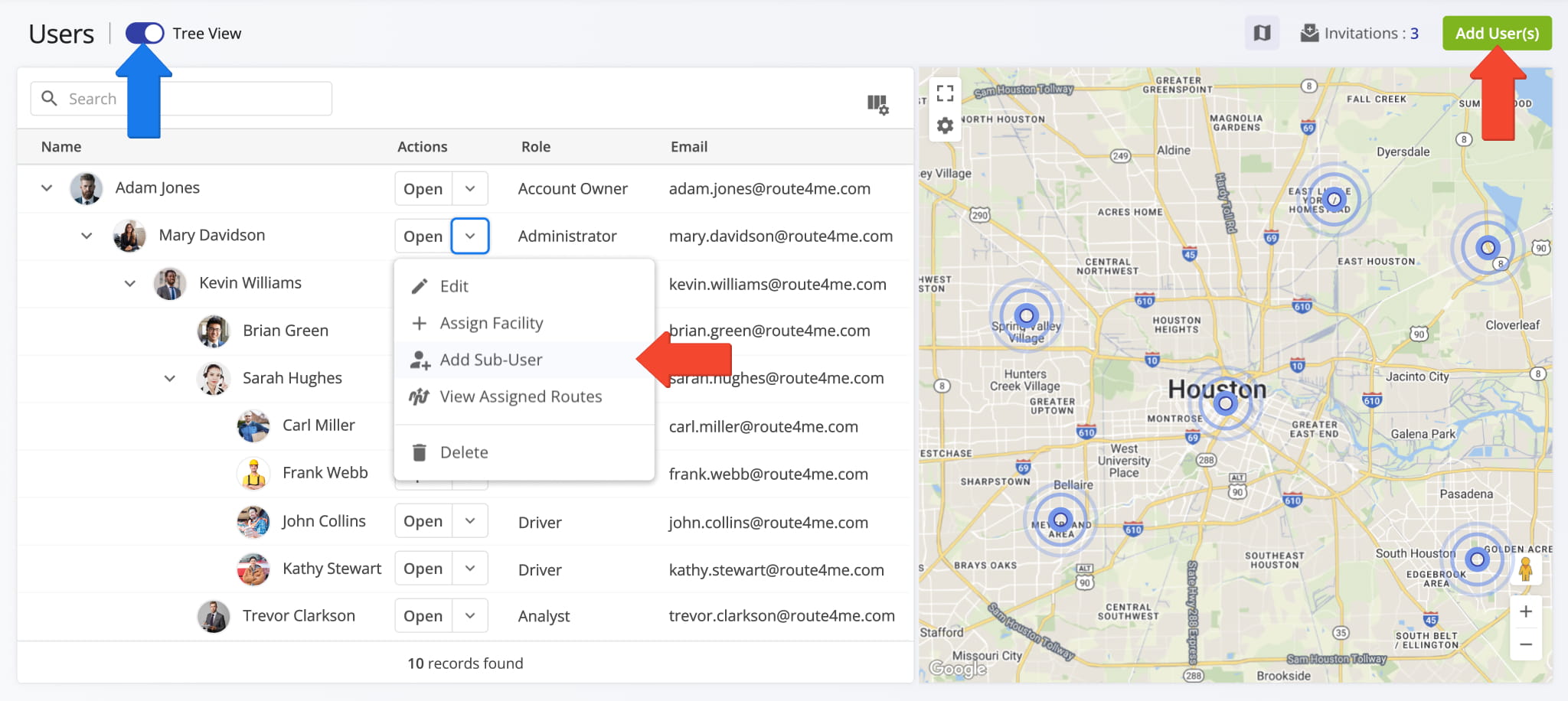Open the actions dropdown for Adam Jones
The height and width of the screenshot is (701, 1568).
pyautogui.click(x=470, y=188)
